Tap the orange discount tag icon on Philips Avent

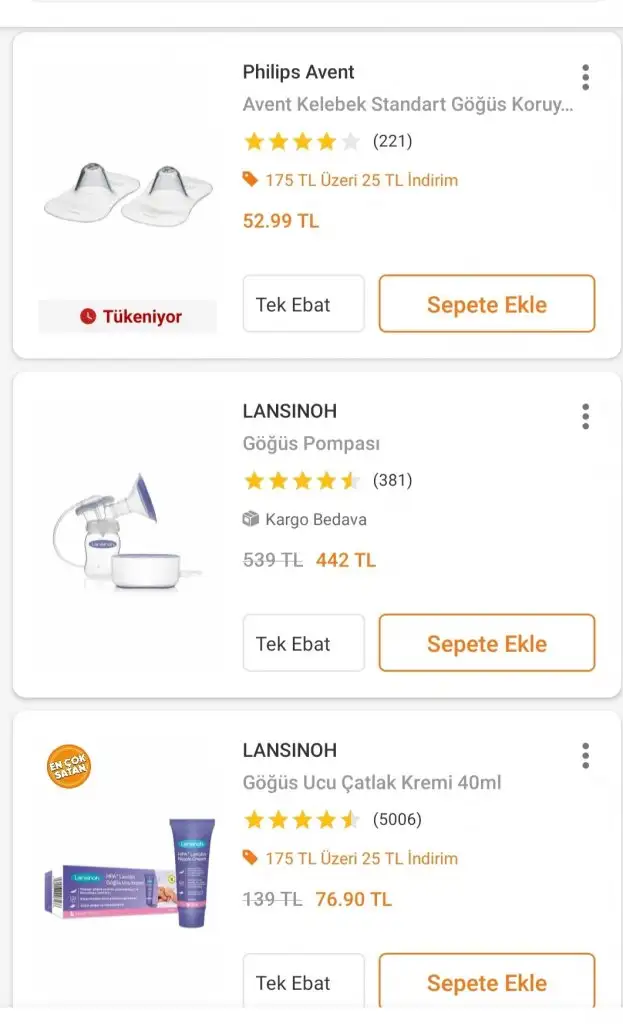(250, 180)
